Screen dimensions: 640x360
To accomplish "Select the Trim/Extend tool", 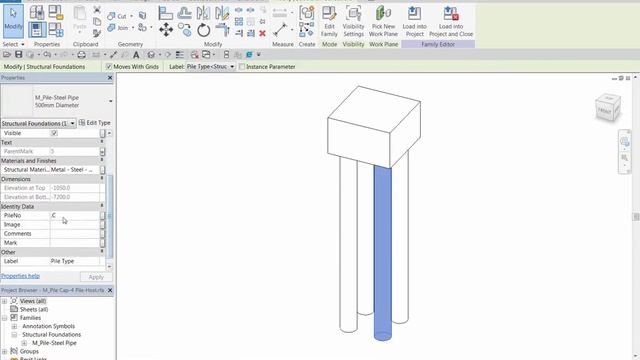I will coord(222,30).
